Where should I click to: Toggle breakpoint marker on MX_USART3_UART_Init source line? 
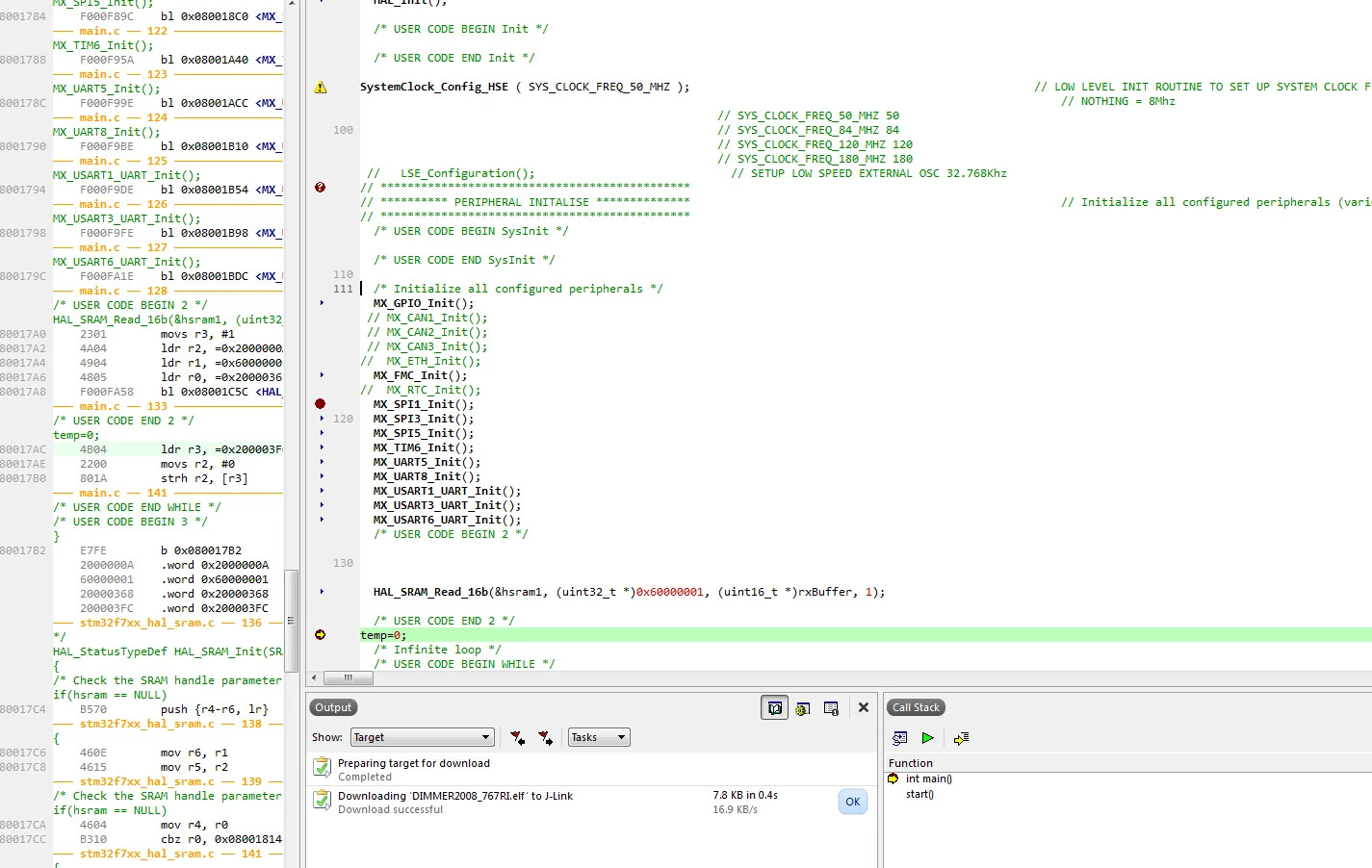[322, 505]
